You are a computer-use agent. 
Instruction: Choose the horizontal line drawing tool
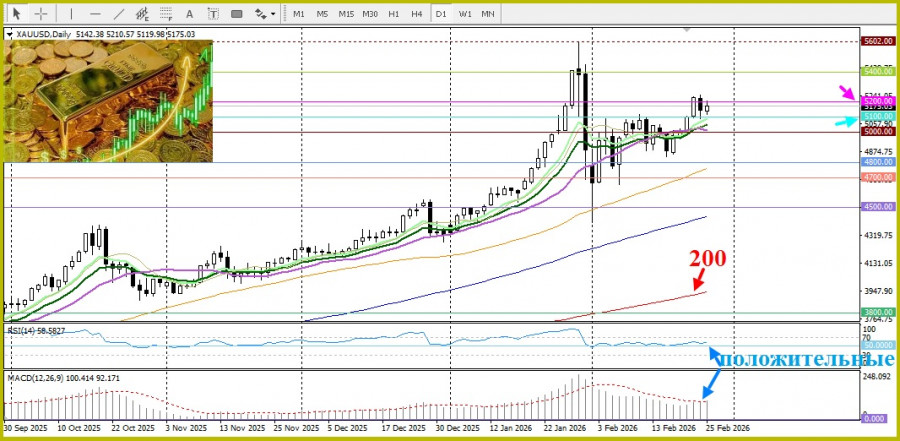[94, 14]
